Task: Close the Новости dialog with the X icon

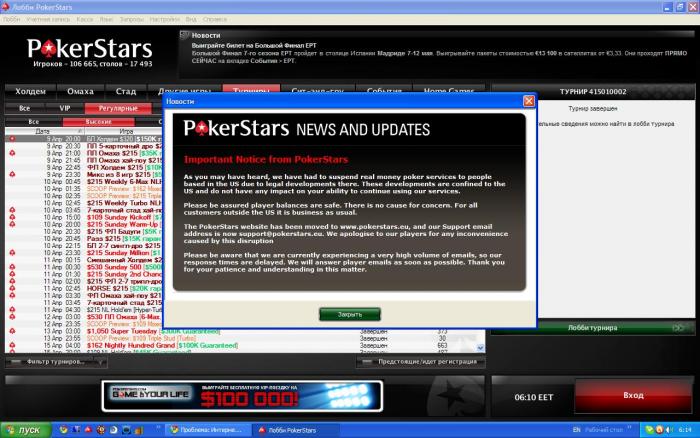Action: (x=529, y=101)
